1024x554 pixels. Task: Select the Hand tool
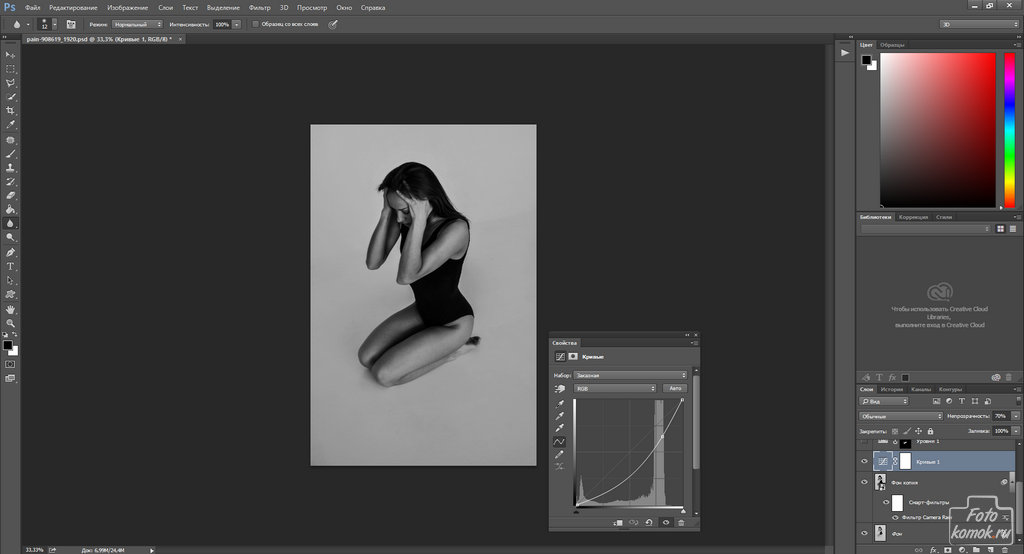(x=10, y=309)
